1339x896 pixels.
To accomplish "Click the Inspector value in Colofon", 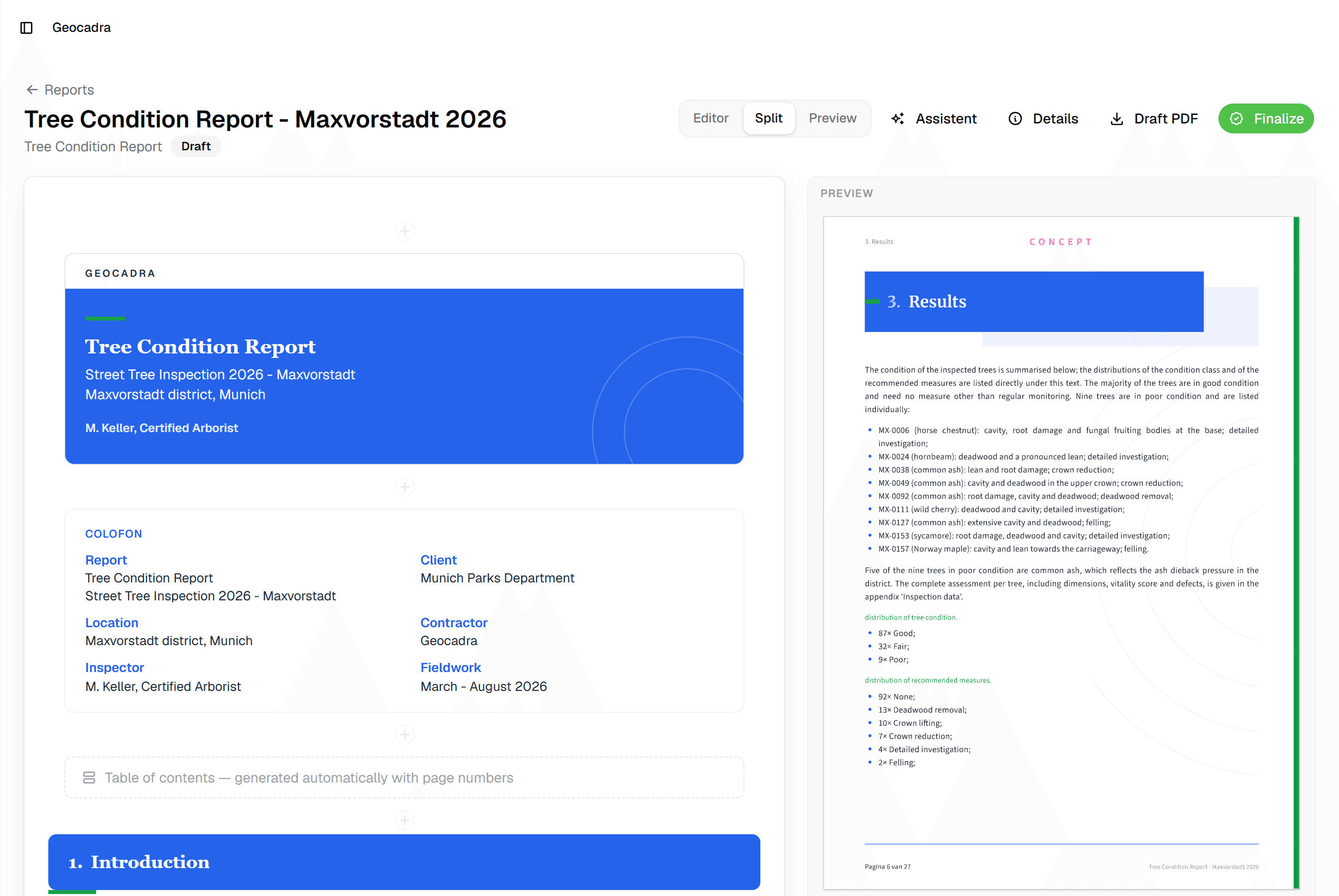I will click(x=163, y=686).
